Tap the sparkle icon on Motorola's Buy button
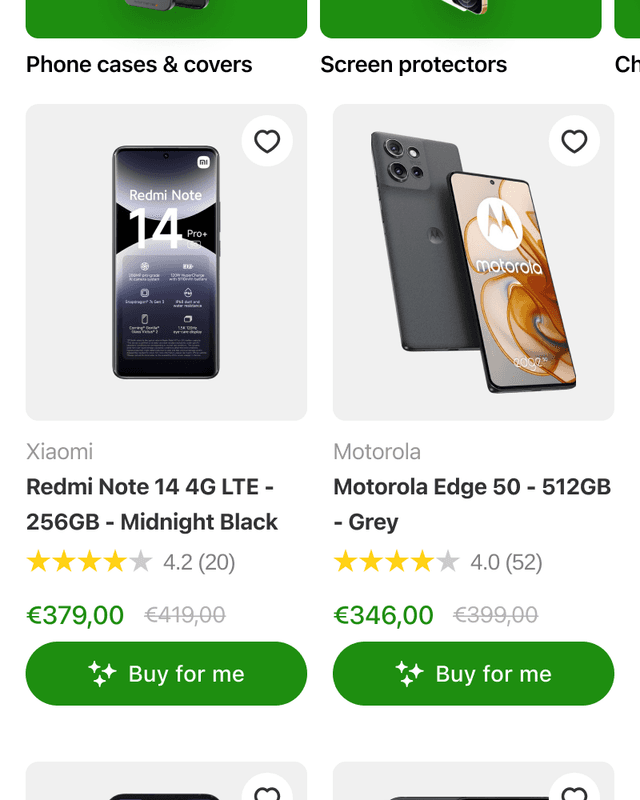Screen dimensions: 640x800 pyautogui.click(x=412, y=673)
